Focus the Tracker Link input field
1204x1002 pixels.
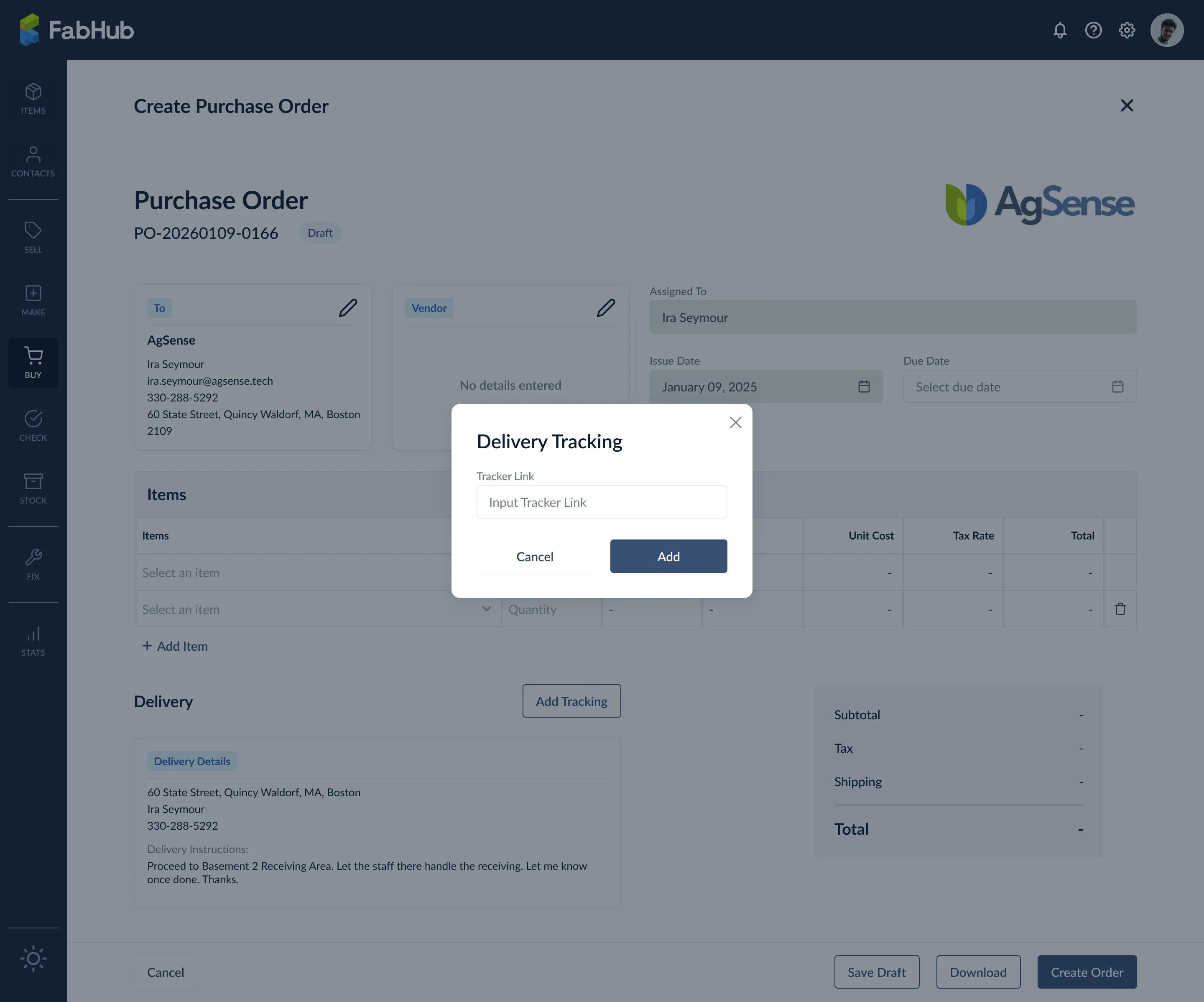pyautogui.click(x=602, y=502)
